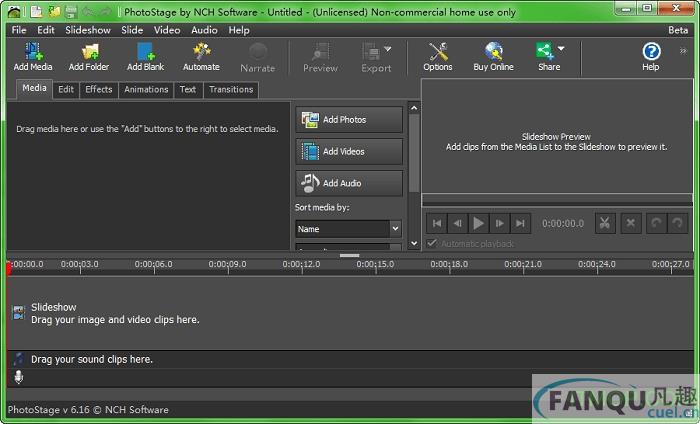Click the red playhead cursor on timeline
This screenshot has height=424, width=700.
[8, 269]
